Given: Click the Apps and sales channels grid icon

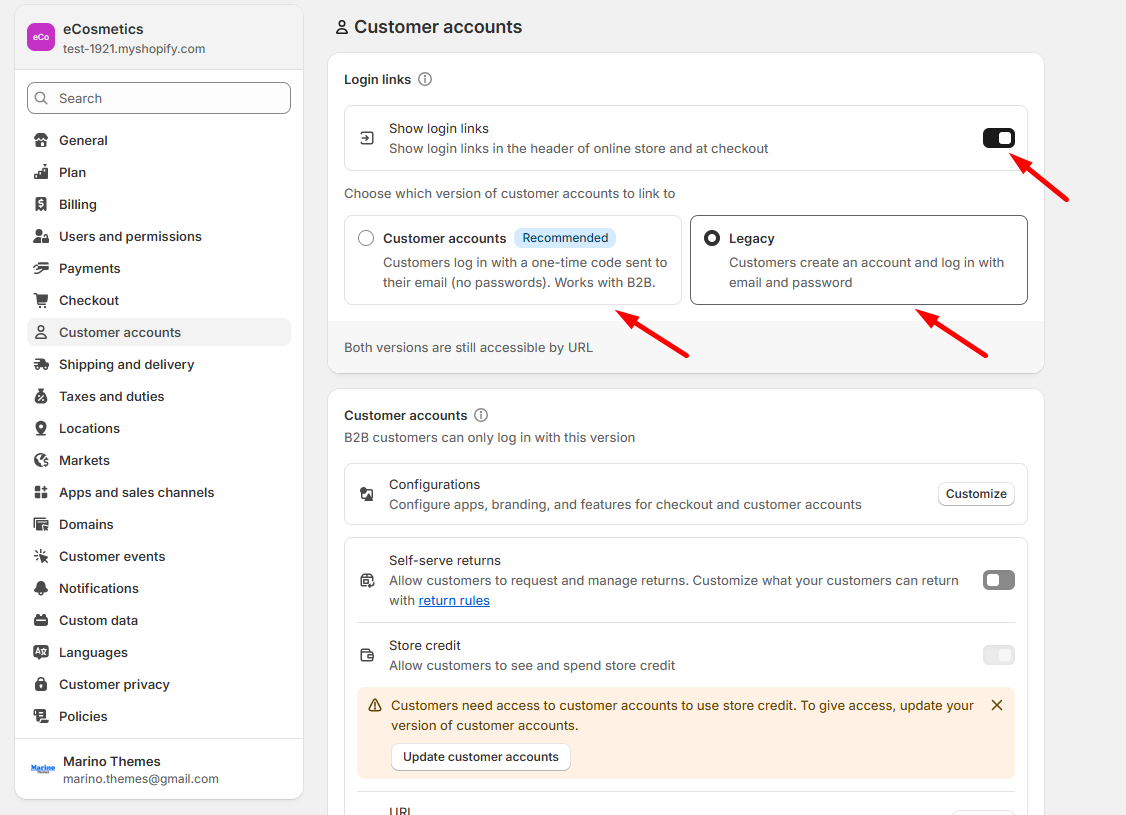Looking at the screenshot, I should (x=41, y=493).
